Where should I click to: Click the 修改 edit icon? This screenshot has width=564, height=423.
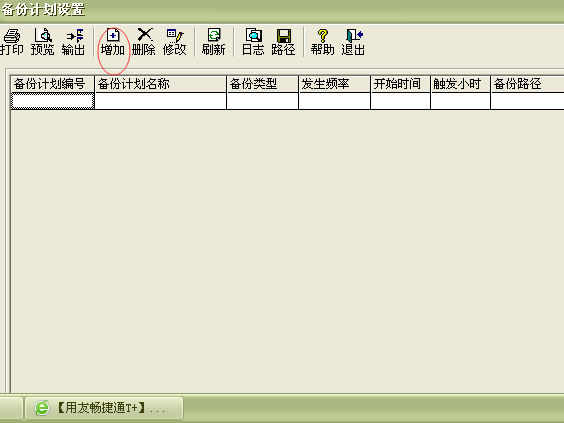(174, 42)
